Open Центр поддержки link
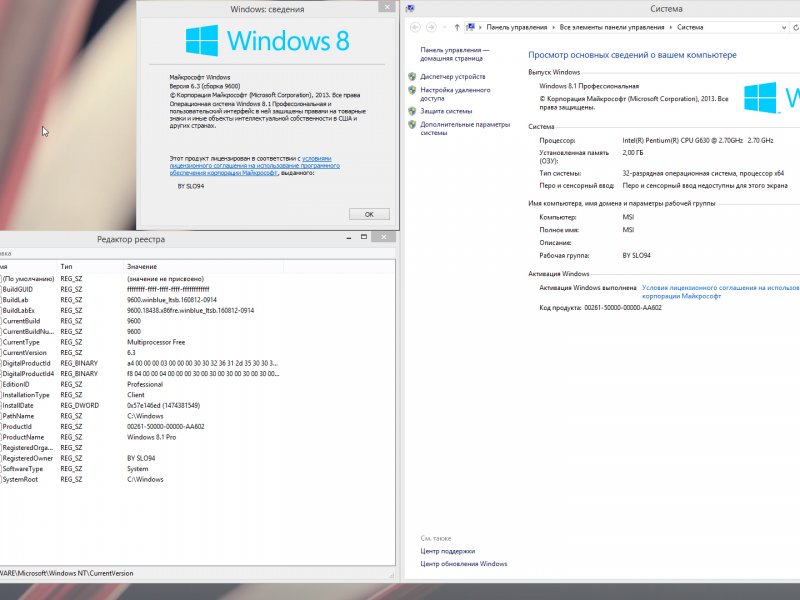This screenshot has width=800, height=600. [x=447, y=551]
